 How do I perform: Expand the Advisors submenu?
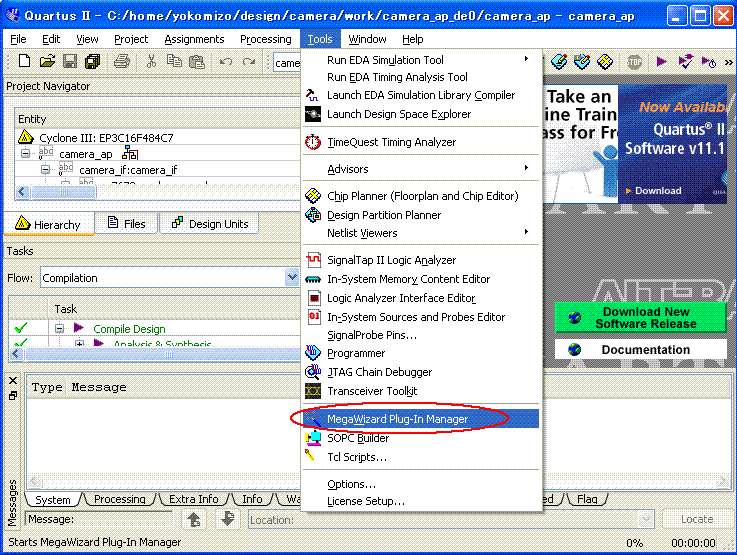421,169
